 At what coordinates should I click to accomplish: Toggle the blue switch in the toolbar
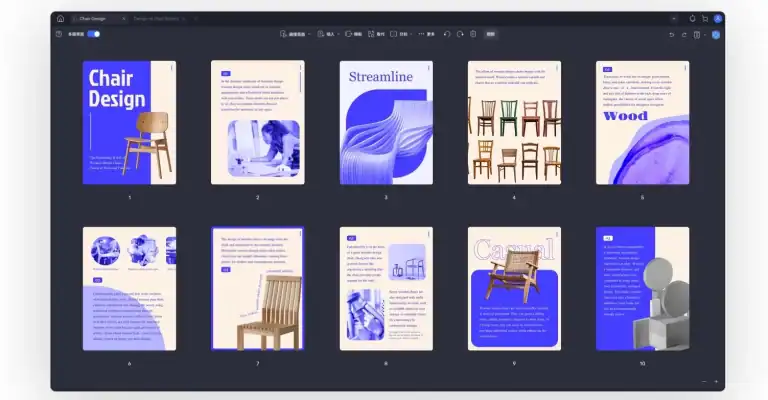93,34
